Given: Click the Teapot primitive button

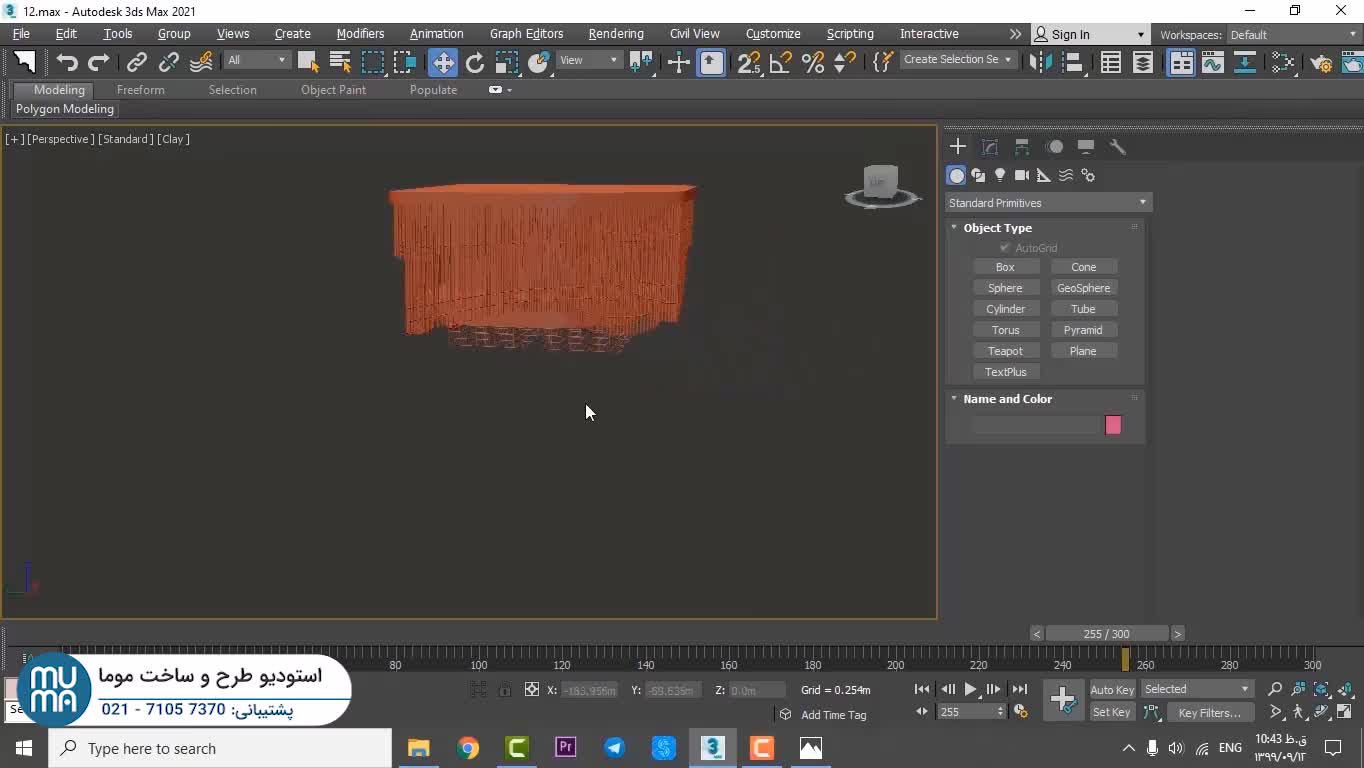Looking at the screenshot, I should 1005,351.
